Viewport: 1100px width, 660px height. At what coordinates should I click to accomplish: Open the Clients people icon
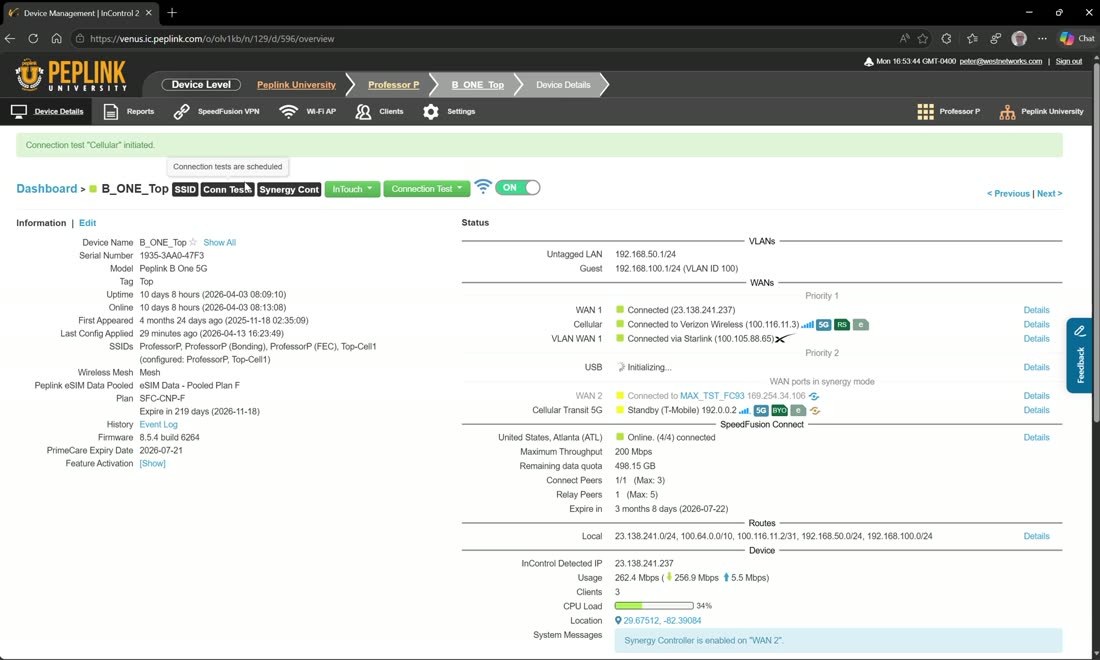pos(363,112)
